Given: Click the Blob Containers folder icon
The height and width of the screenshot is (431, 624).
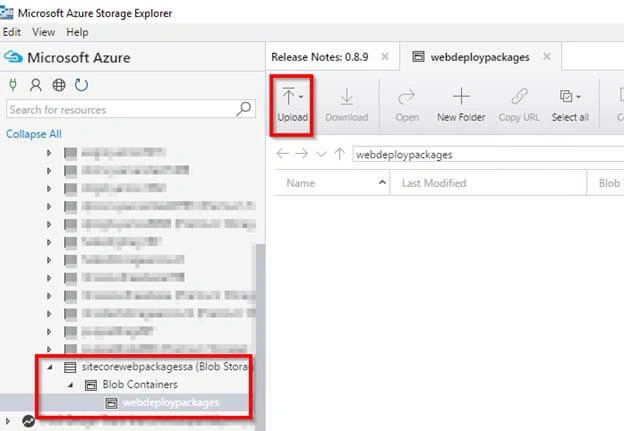Looking at the screenshot, I should pos(91,385).
